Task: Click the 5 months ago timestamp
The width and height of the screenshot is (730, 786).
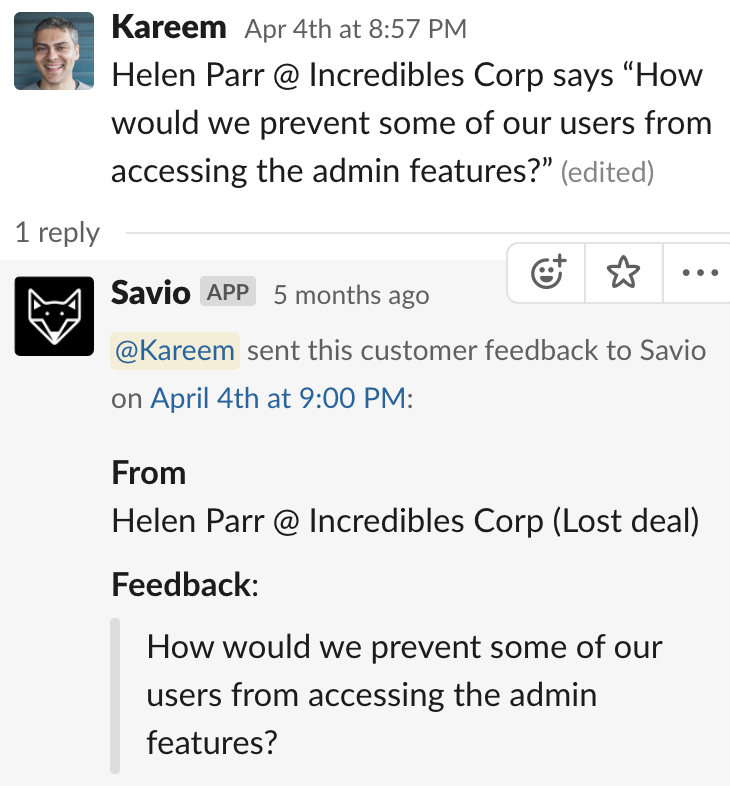Action: tap(351, 295)
